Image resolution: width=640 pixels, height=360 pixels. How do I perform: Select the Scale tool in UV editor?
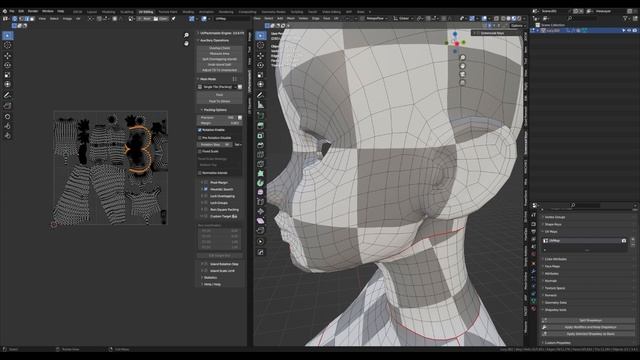7,75
